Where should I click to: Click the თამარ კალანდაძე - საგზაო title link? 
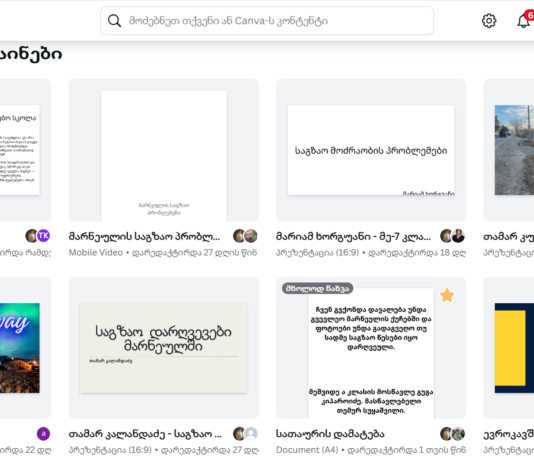click(x=145, y=434)
